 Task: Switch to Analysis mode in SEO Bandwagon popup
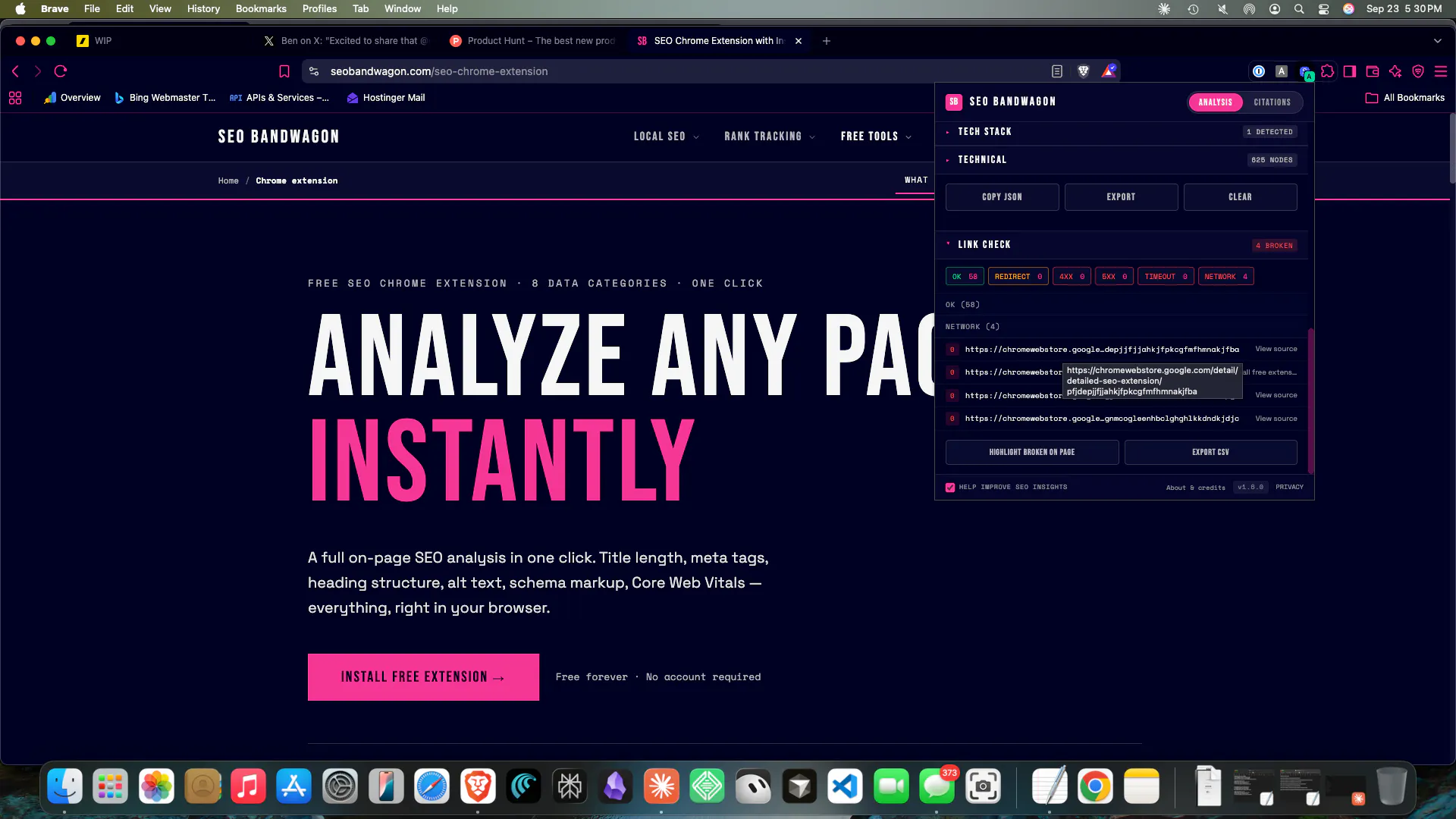point(1216,102)
